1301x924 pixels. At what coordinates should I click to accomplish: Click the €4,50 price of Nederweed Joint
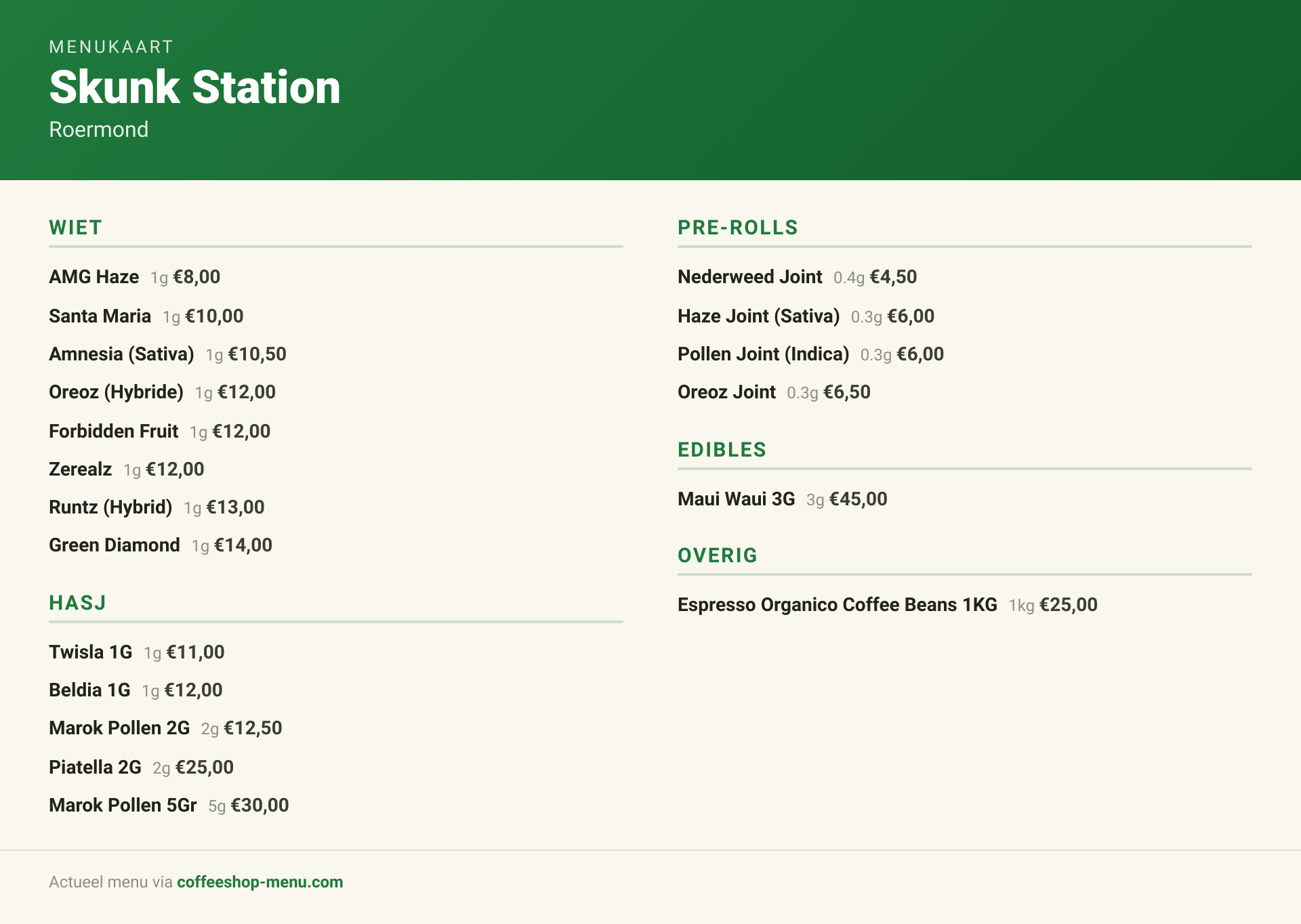tap(893, 277)
